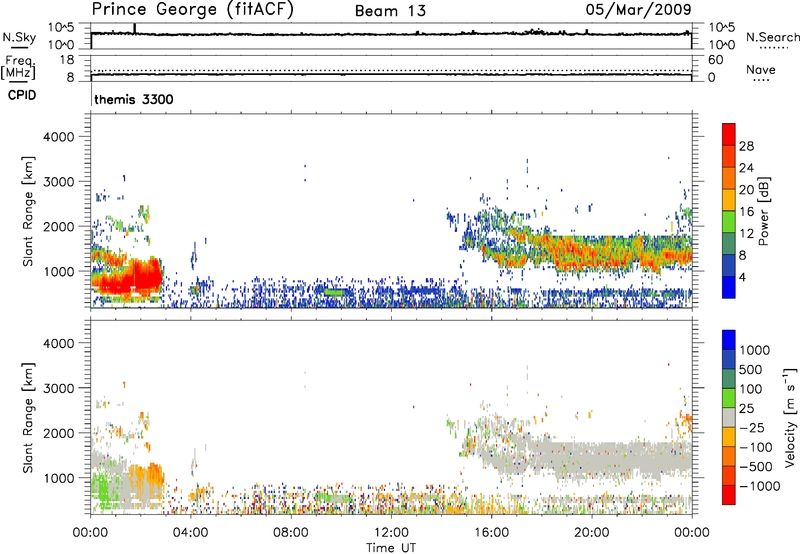Select the 'Freq. [MHz]' axis label

[x=19, y=67]
